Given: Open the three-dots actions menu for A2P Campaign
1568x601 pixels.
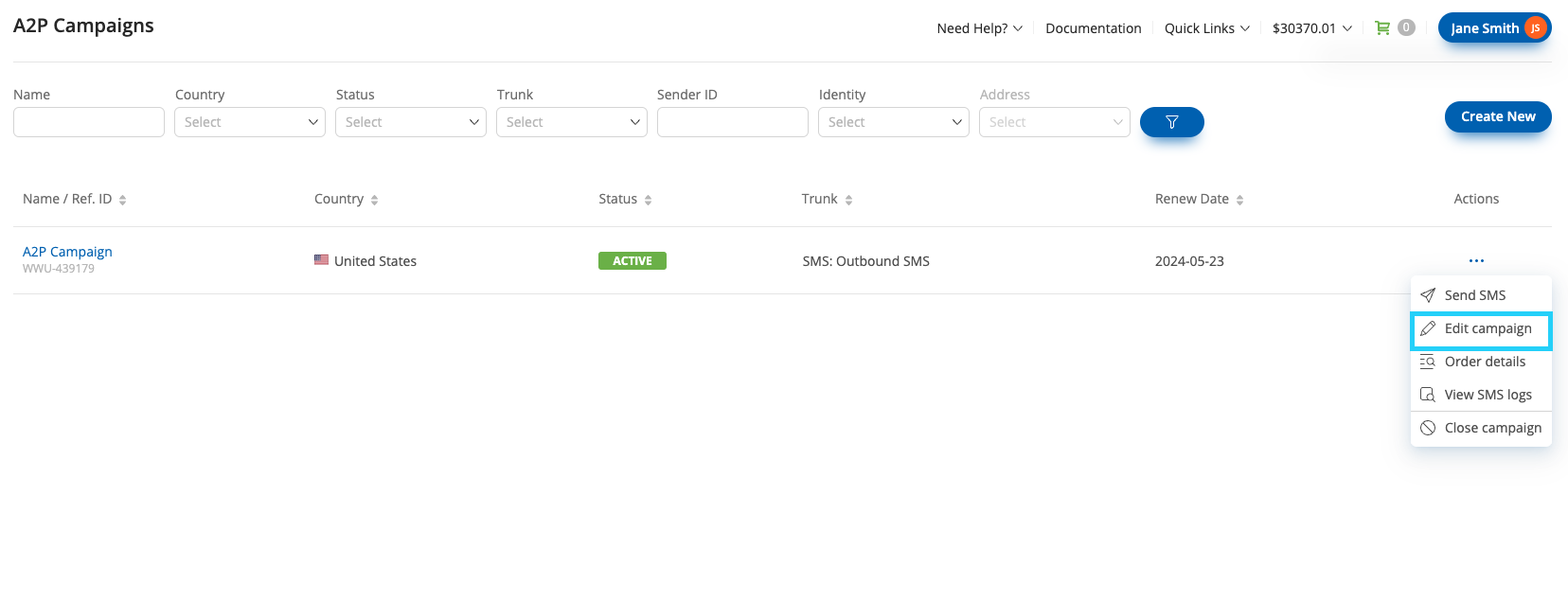Looking at the screenshot, I should coord(1476,260).
